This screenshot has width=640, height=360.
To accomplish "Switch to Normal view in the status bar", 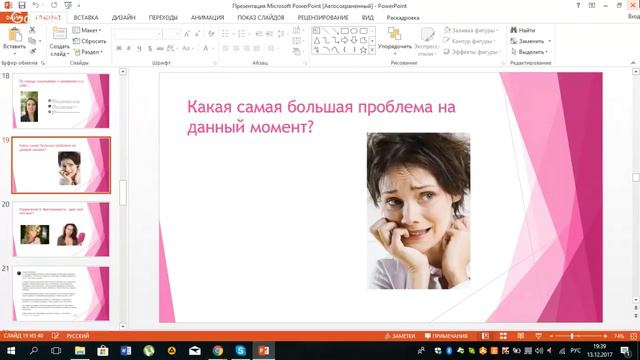I will tap(485, 336).
